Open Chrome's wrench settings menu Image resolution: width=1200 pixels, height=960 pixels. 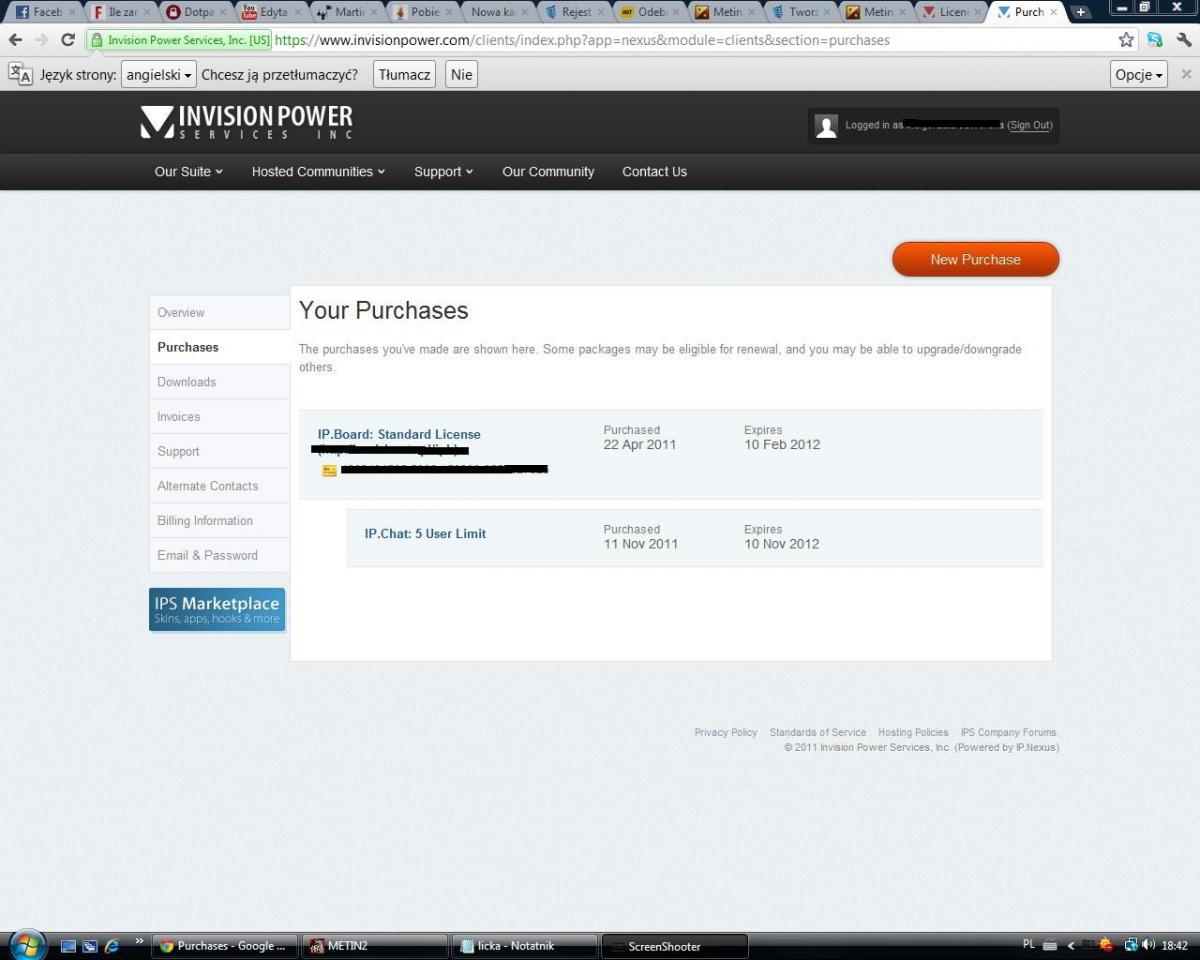[x=1184, y=40]
